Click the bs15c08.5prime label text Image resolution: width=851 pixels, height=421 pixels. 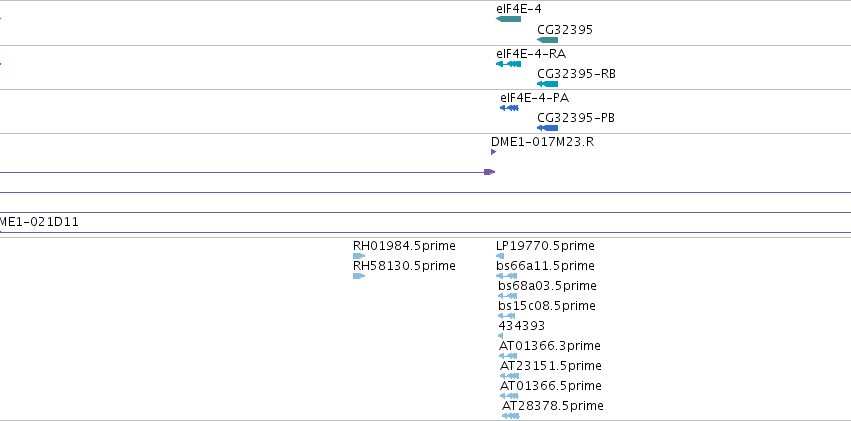547,306
